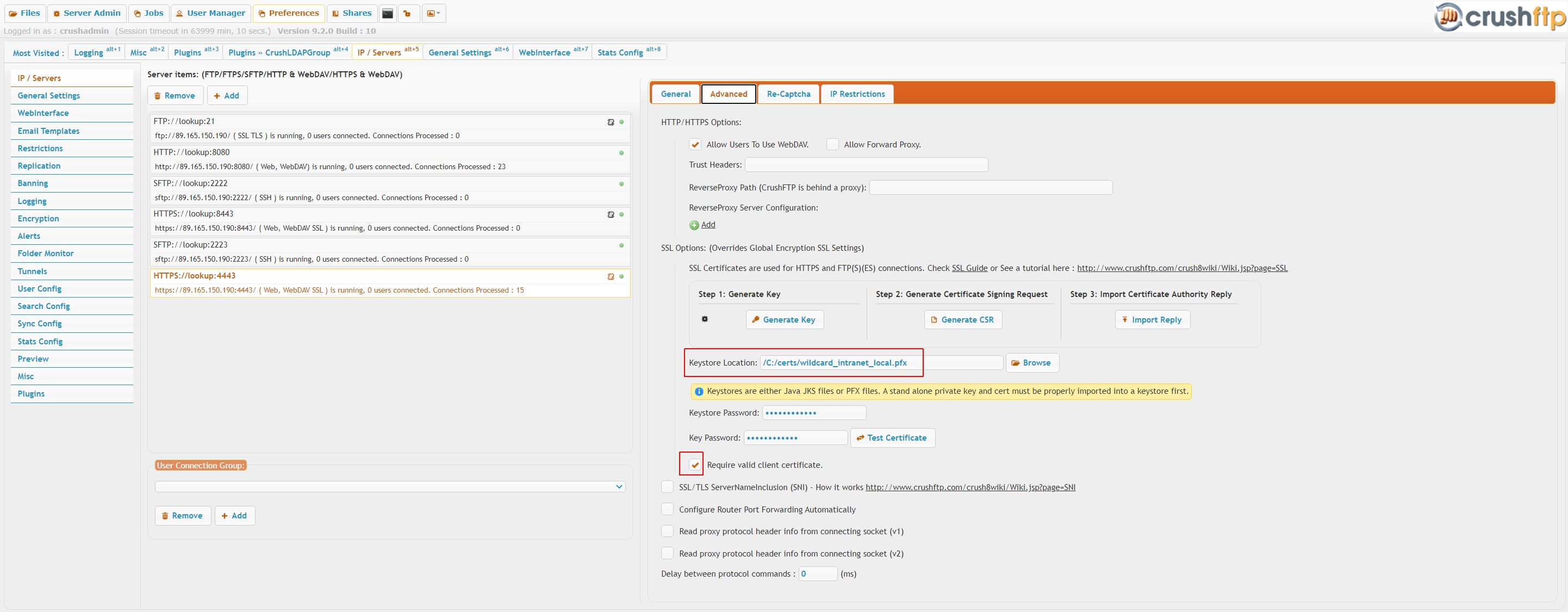Open the IP Restrictions tab
This screenshot has height=612, width=1568.
point(857,94)
